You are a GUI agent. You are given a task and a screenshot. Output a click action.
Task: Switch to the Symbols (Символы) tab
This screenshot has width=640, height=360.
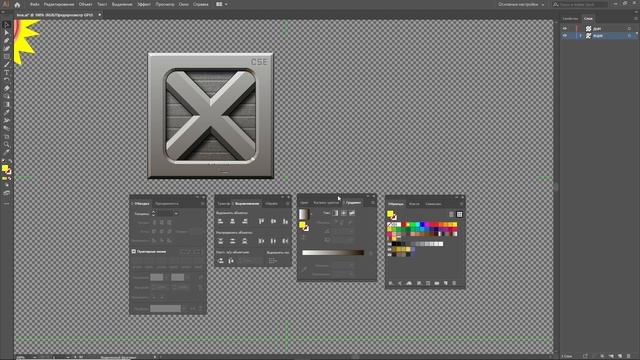pyautogui.click(x=433, y=204)
